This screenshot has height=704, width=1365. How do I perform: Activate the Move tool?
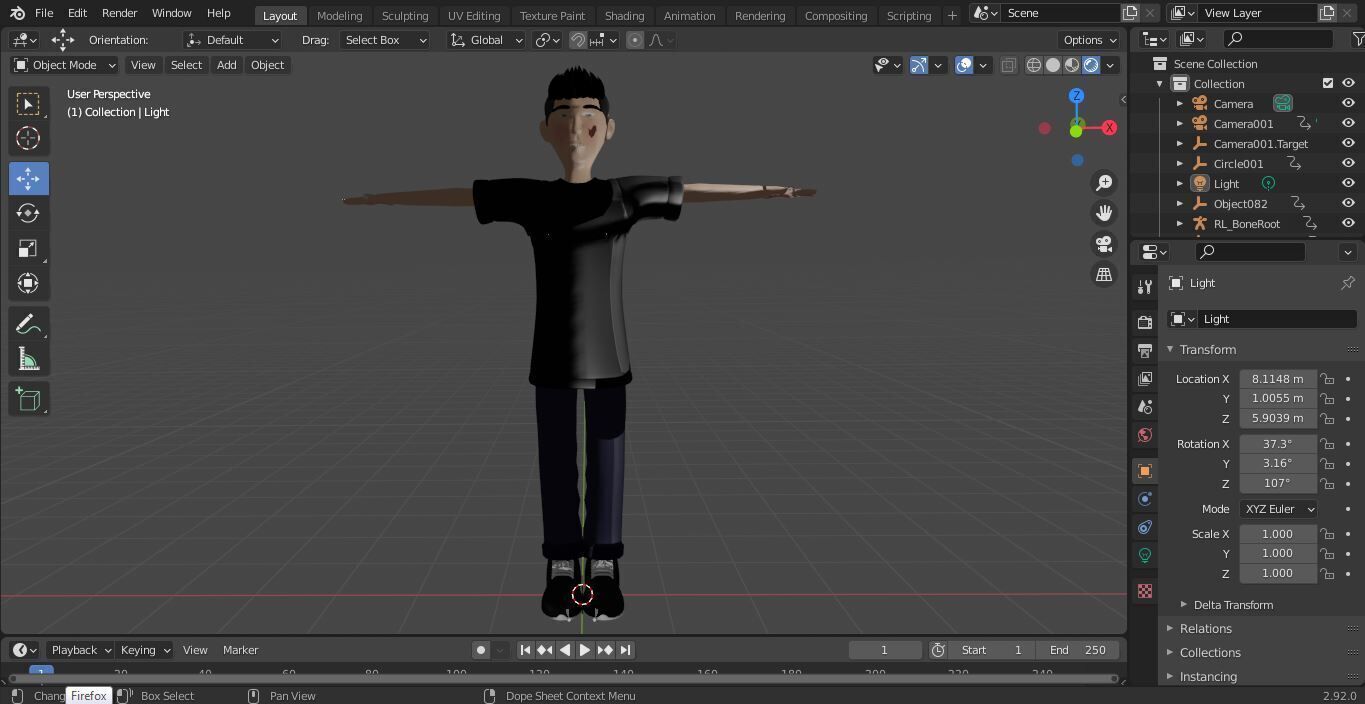click(28, 179)
